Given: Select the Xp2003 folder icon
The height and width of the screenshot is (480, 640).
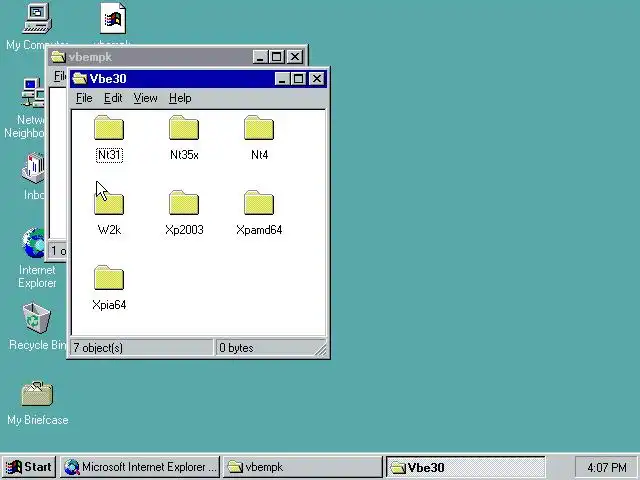Looking at the screenshot, I should point(184,203).
